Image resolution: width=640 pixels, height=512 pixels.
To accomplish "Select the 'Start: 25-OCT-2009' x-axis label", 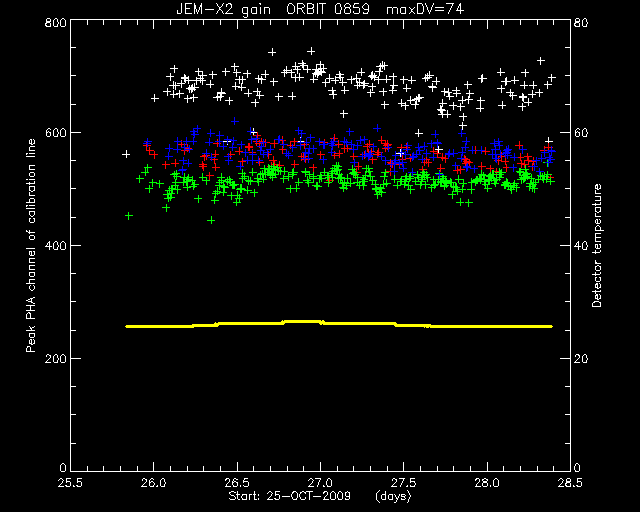I will point(289,496).
